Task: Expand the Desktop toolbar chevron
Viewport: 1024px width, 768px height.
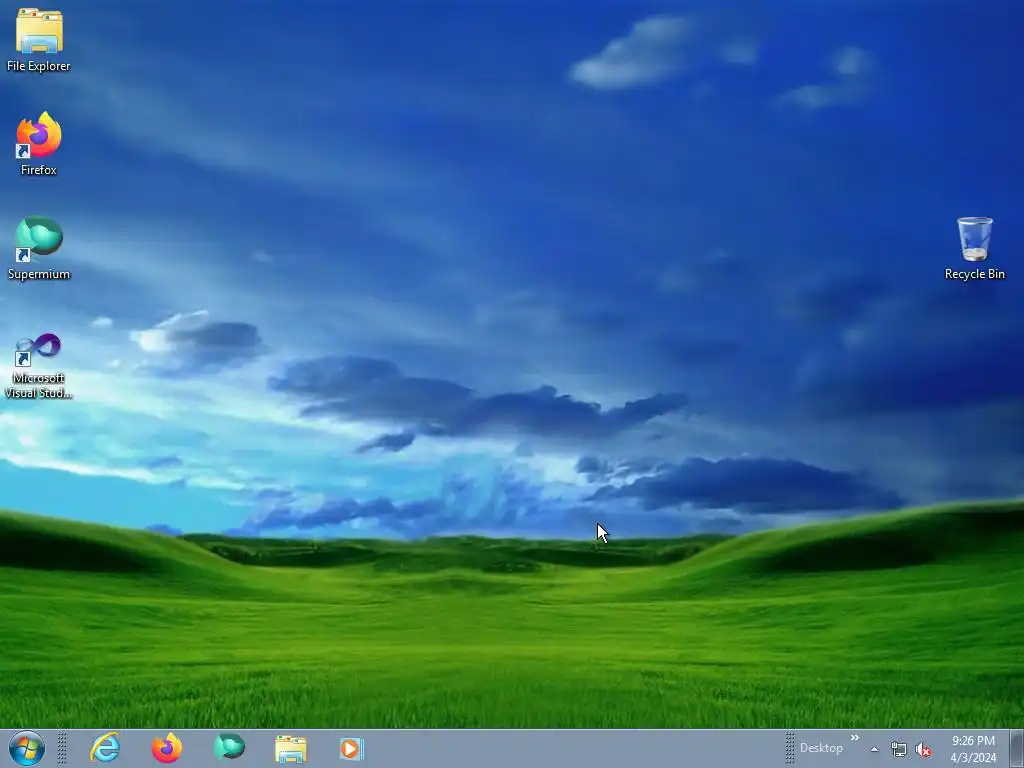Action: coord(854,738)
